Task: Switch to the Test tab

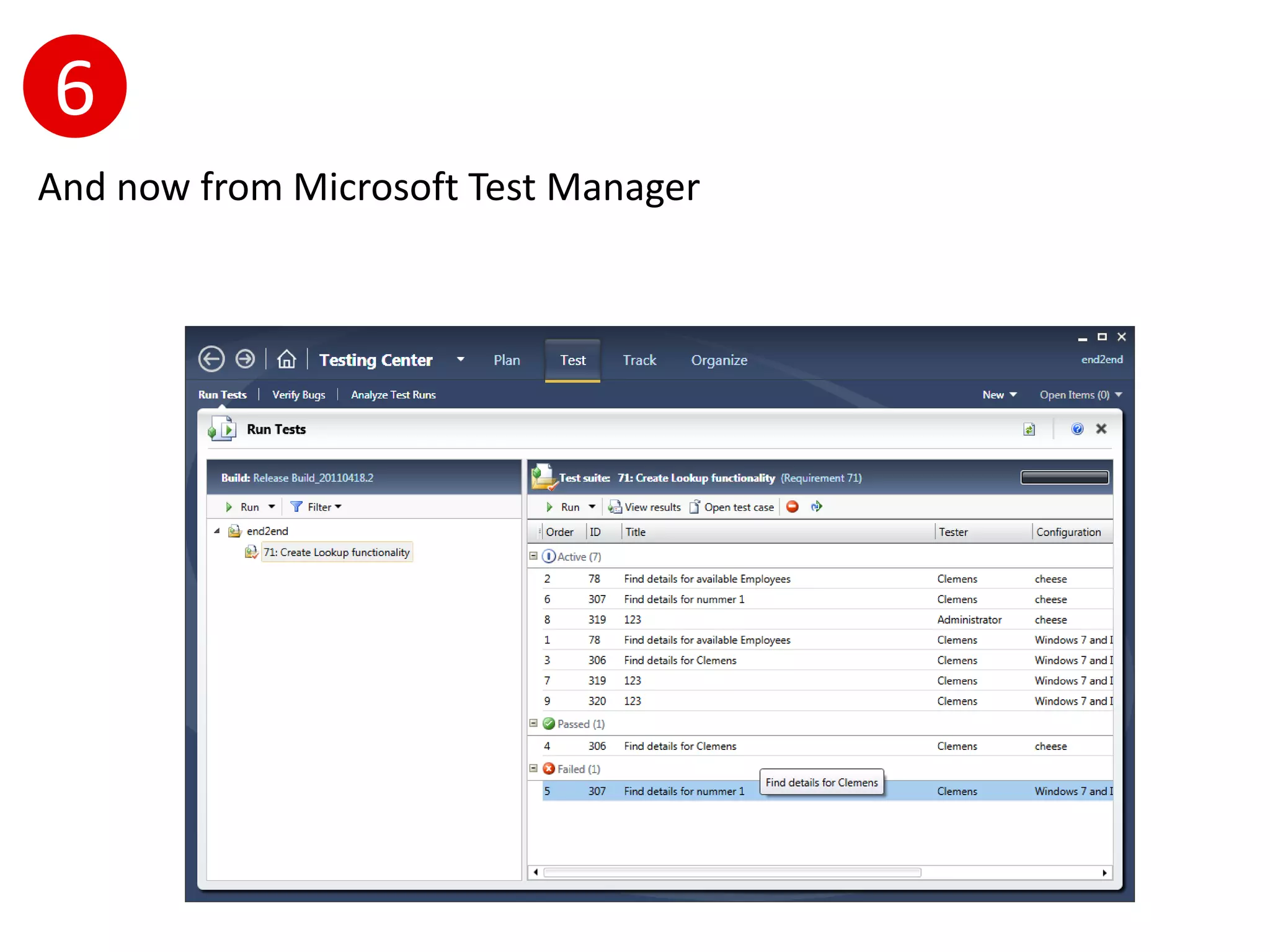Action: (572, 360)
